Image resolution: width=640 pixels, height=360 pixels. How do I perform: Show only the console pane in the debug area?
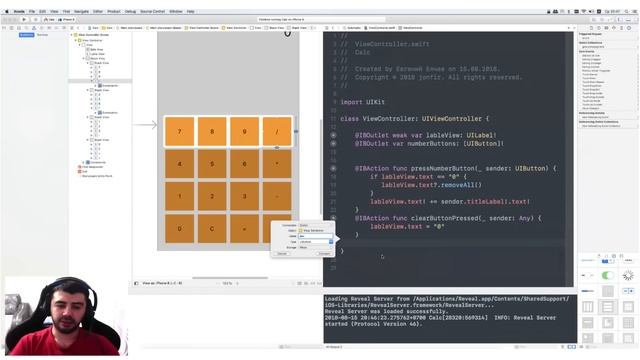tap(574, 347)
